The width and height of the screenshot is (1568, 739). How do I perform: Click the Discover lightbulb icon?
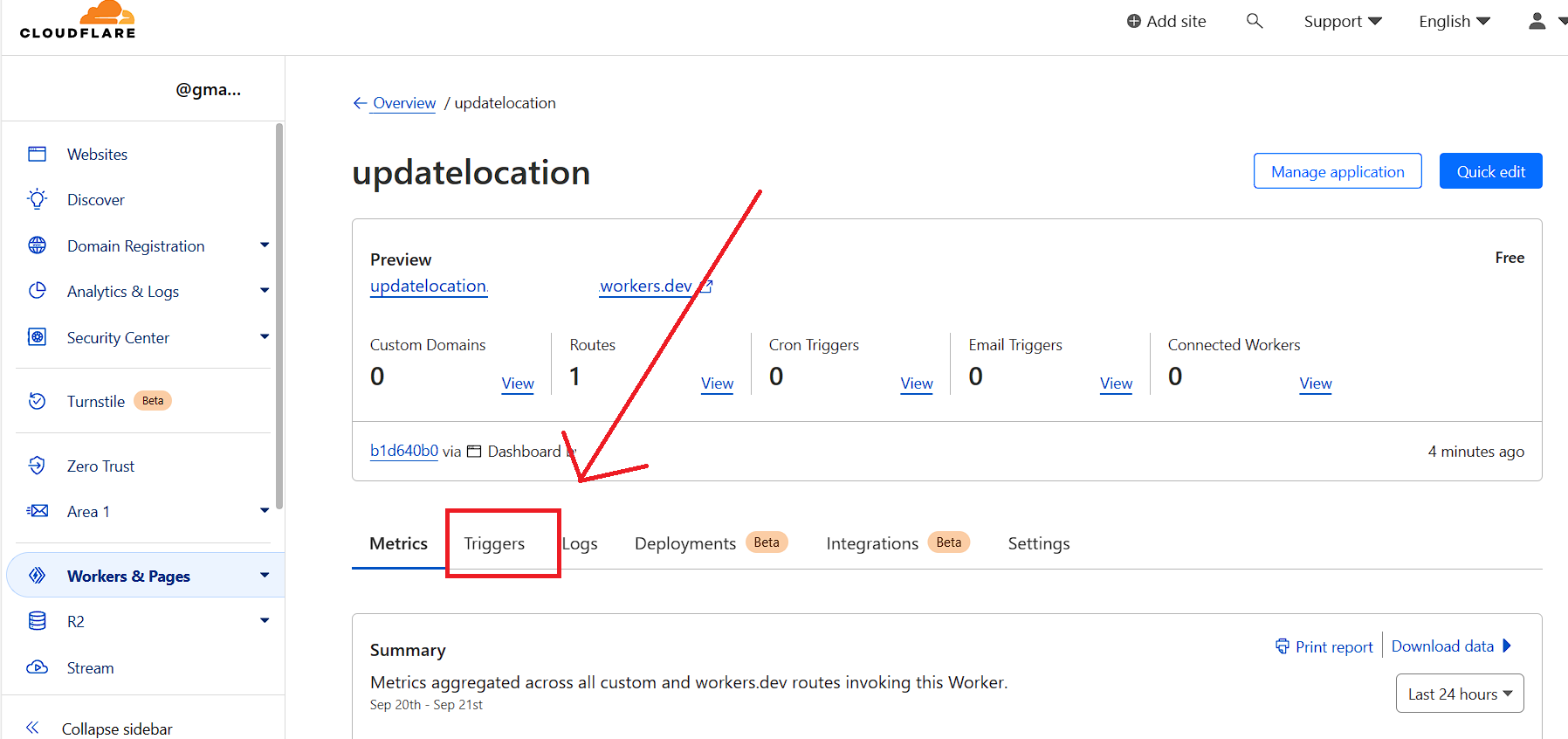pos(37,199)
